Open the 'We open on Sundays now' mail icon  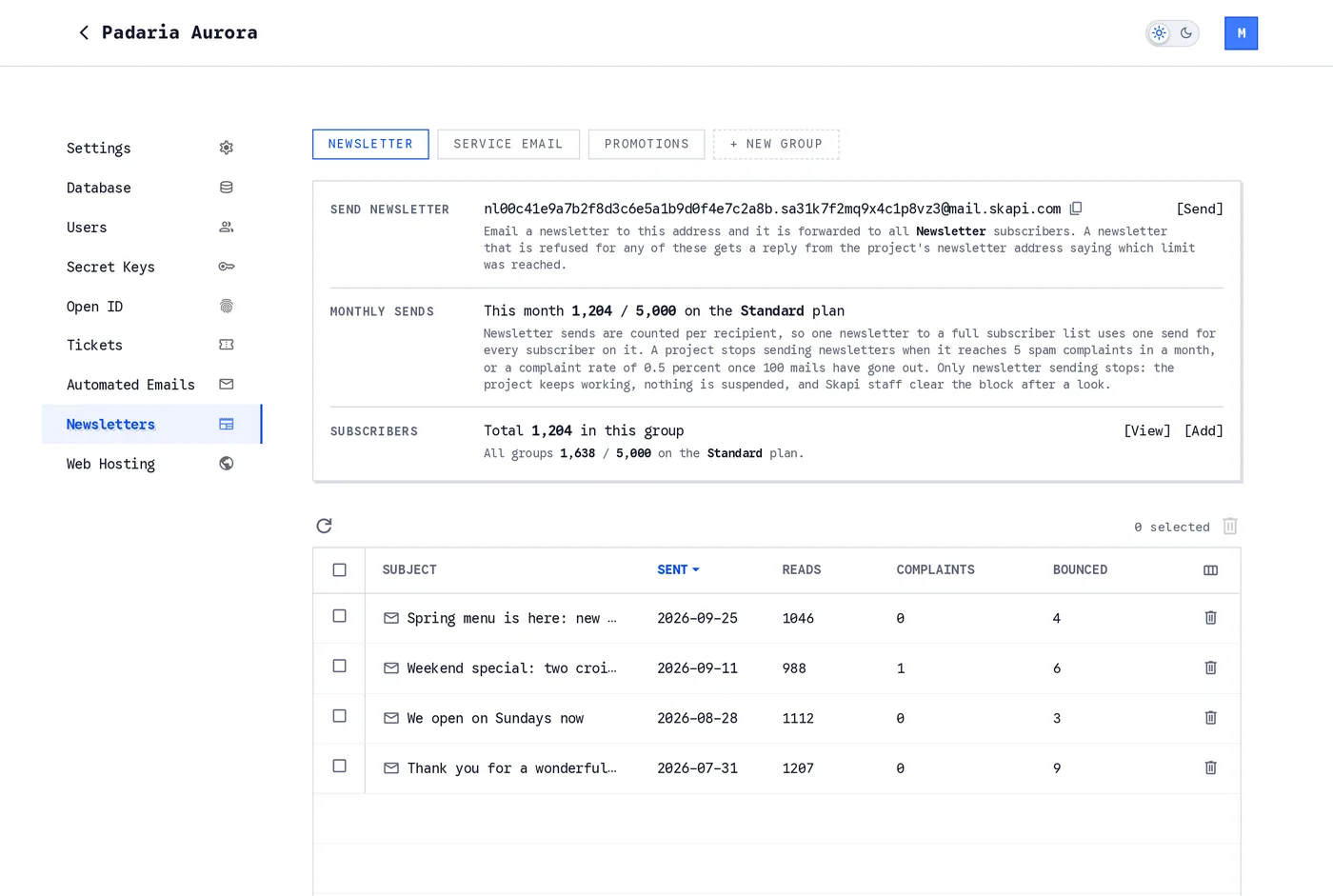tap(390, 718)
